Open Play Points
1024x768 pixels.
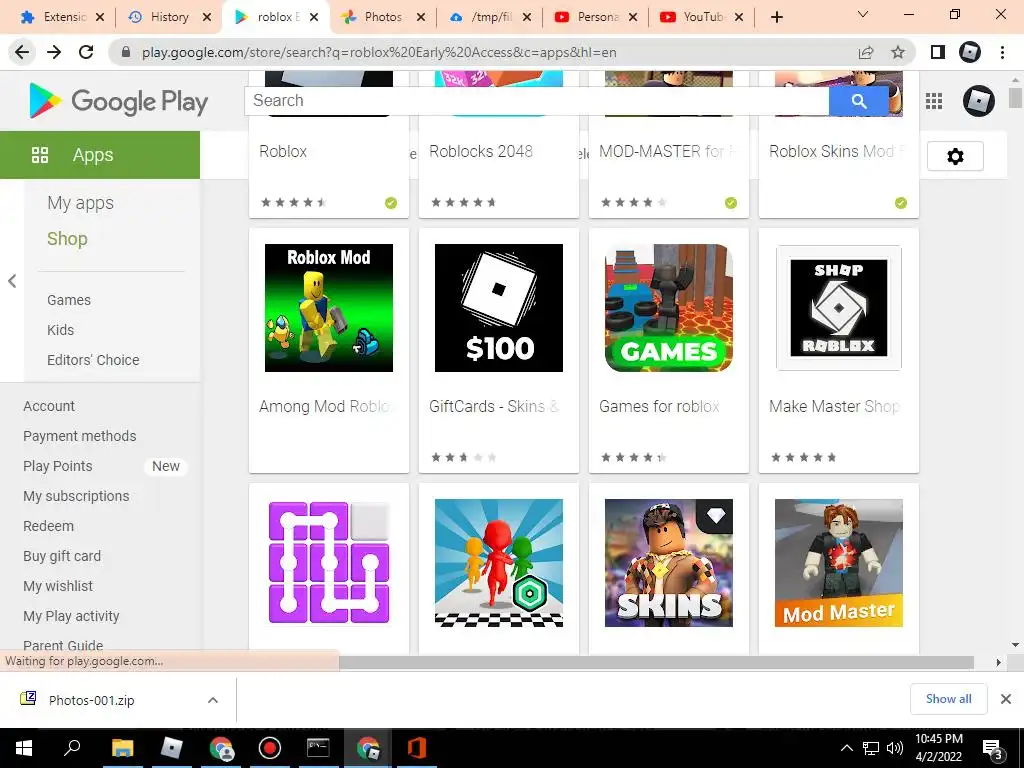57,466
